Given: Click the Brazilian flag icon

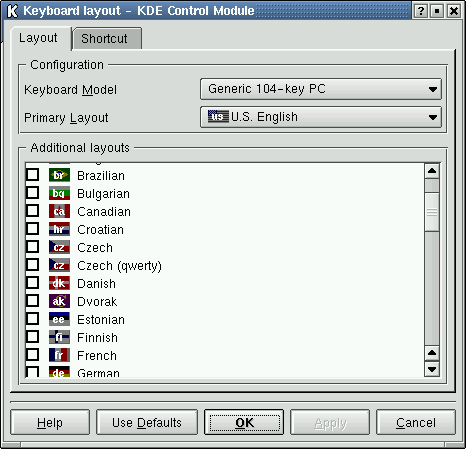Looking at the screenshot, I should pos(59,175).
